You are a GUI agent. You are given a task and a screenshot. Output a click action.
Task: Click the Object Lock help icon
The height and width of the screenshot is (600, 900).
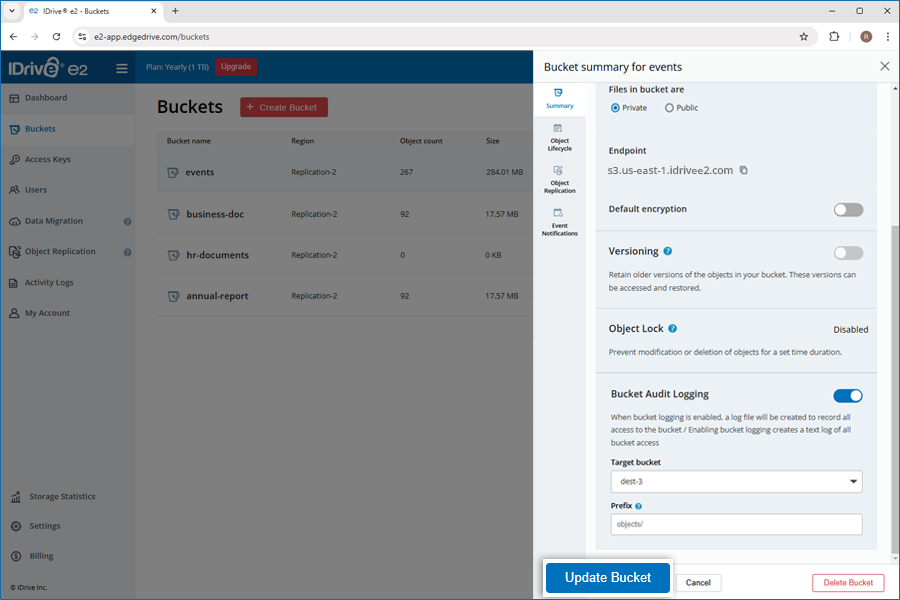(x=673, y=328)
